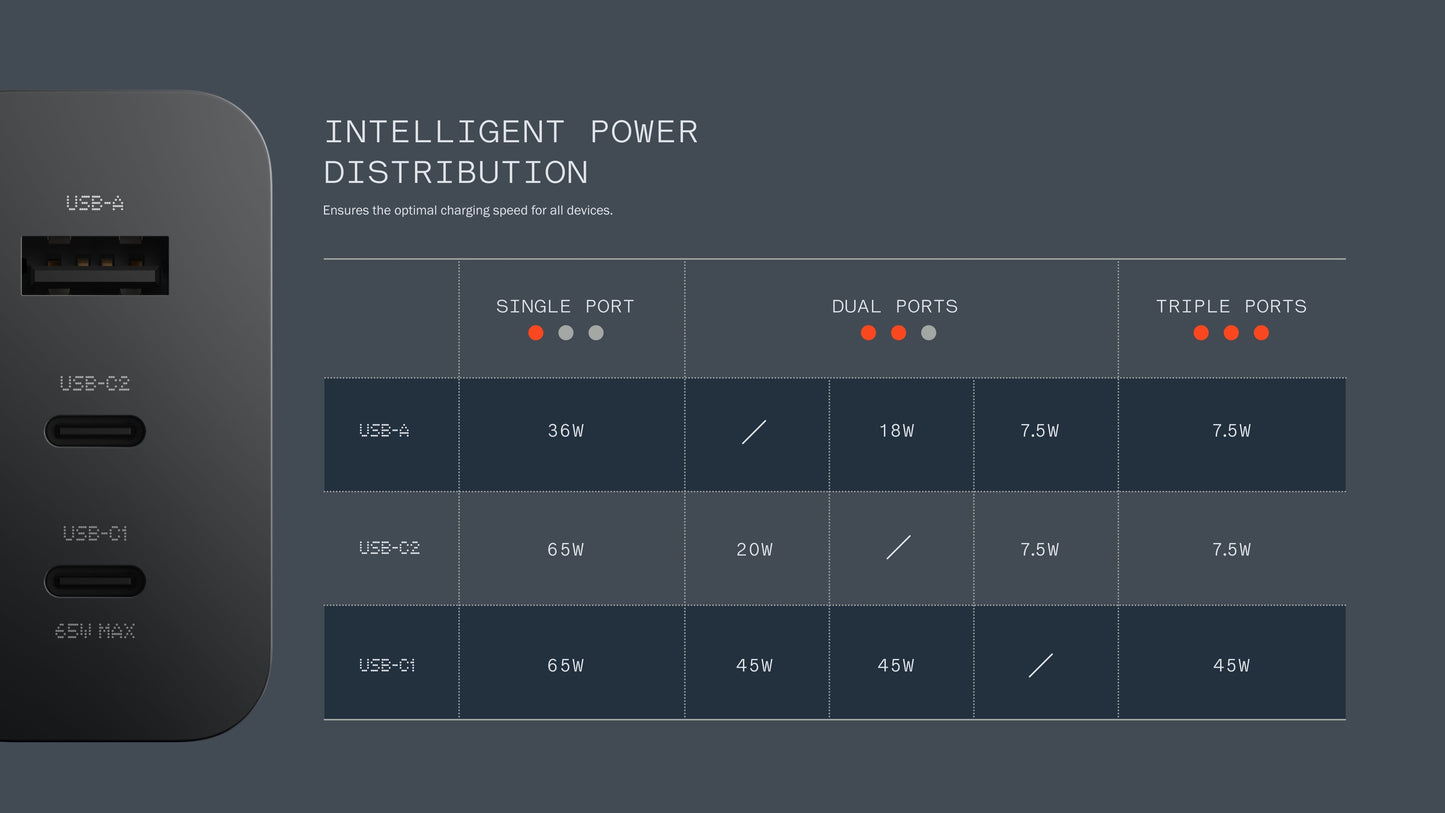Click the USB-A row label in the table

click(x=385, y=431)
